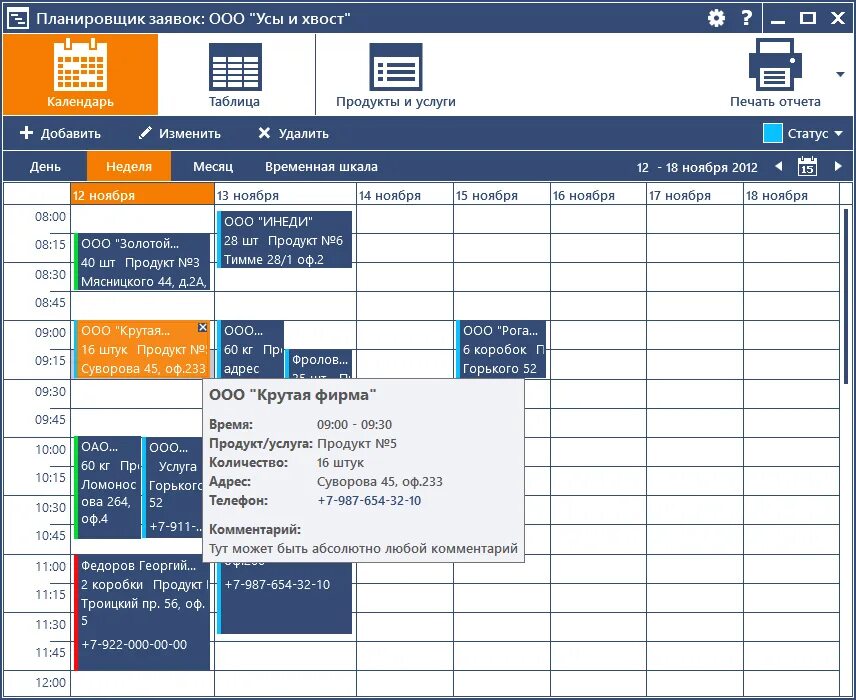
Task: Click the Печать отчета printer icon
Action: 775,64
